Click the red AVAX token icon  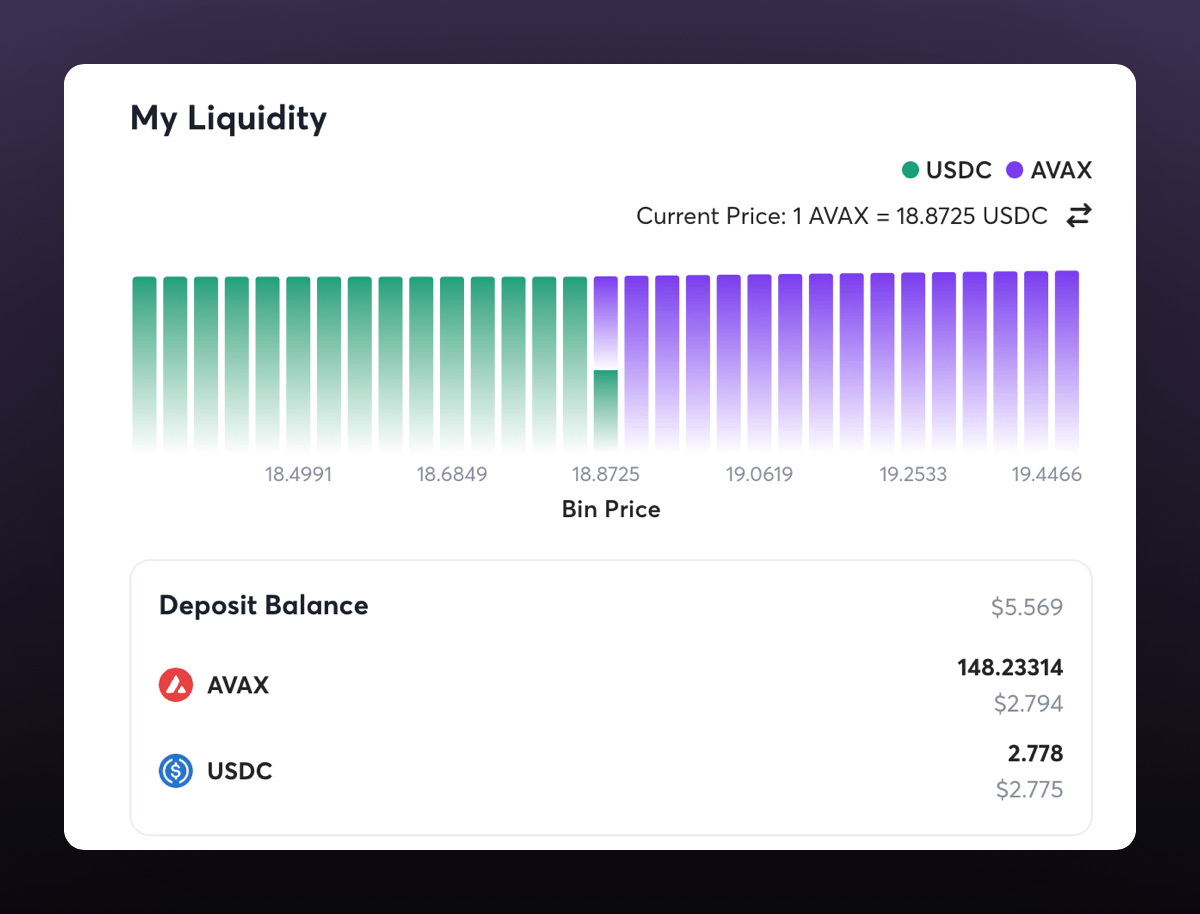pyautogui.click(x=176, y=686)
